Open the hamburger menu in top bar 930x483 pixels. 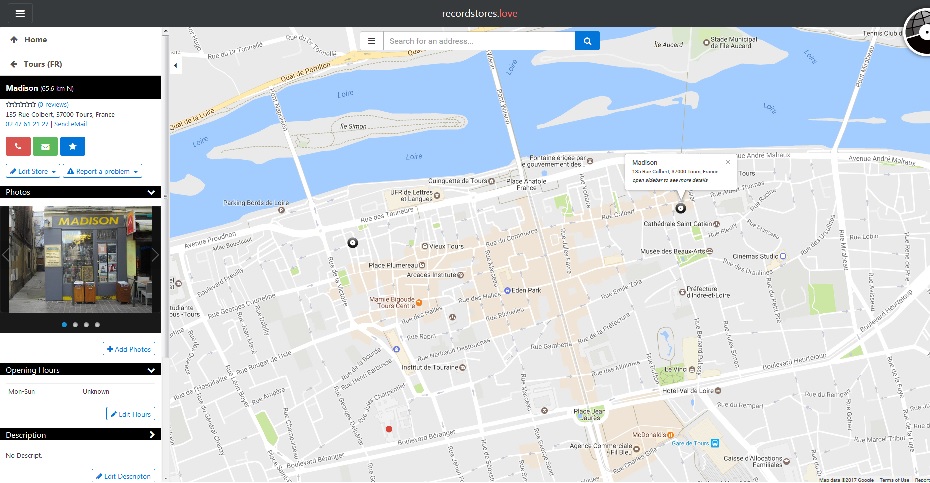pyautogui.click(x=20, y=13)
